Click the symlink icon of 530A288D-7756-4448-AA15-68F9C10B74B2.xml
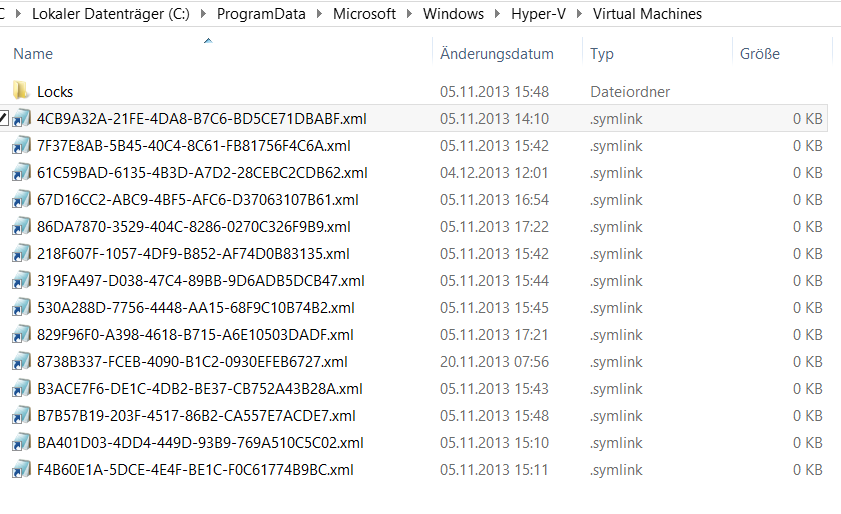Viewport: 841px width, 514px height. 21,307
